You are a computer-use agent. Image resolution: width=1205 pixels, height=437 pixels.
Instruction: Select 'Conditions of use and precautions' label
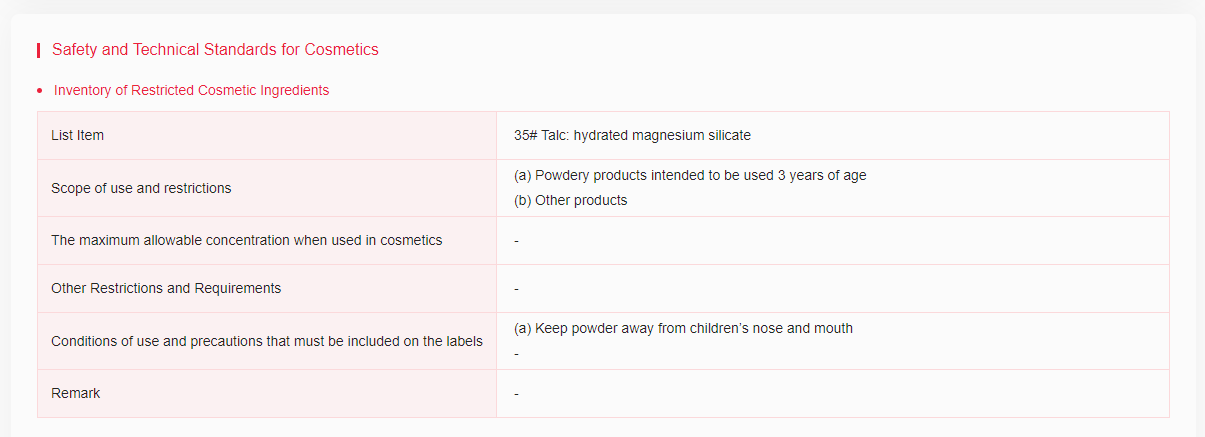pyautogui.click(x=266, y=341)
